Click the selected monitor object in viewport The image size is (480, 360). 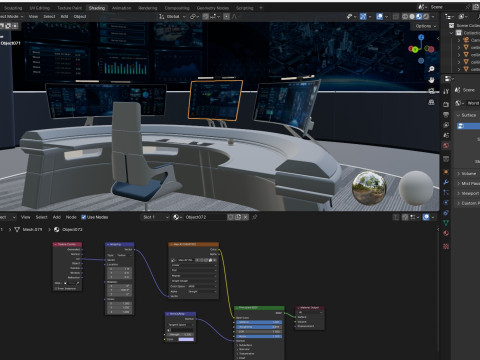(215, 100)
